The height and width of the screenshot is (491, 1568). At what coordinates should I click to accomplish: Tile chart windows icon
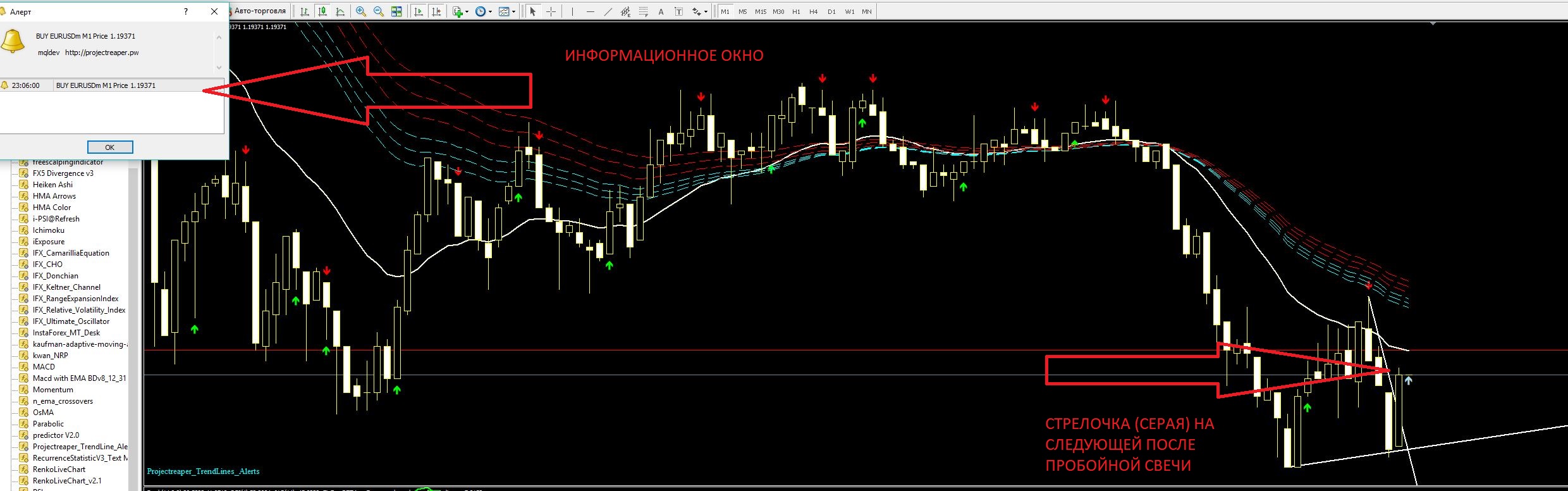(396, 11)
